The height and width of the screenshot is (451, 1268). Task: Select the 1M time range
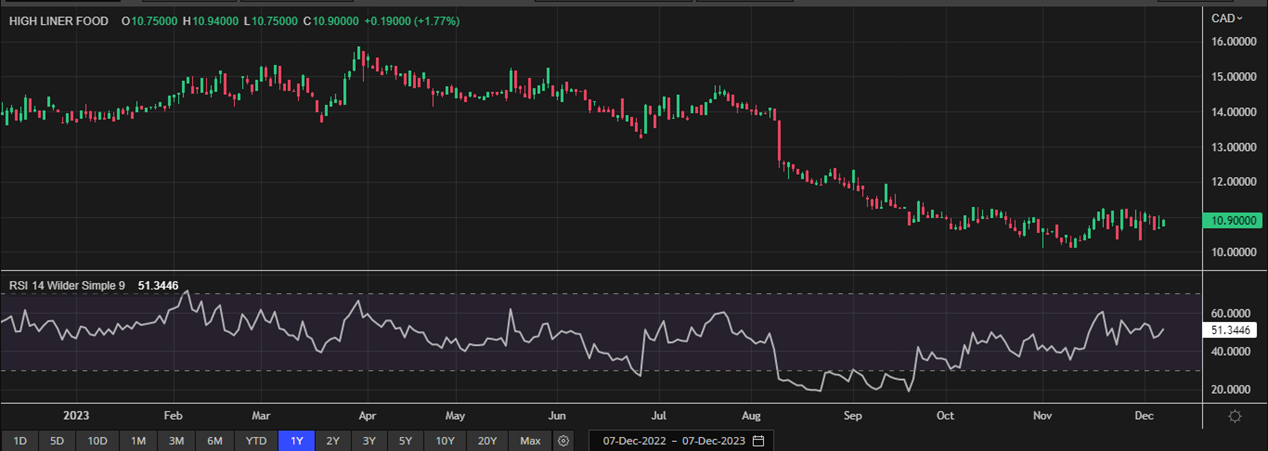(138, 441)
